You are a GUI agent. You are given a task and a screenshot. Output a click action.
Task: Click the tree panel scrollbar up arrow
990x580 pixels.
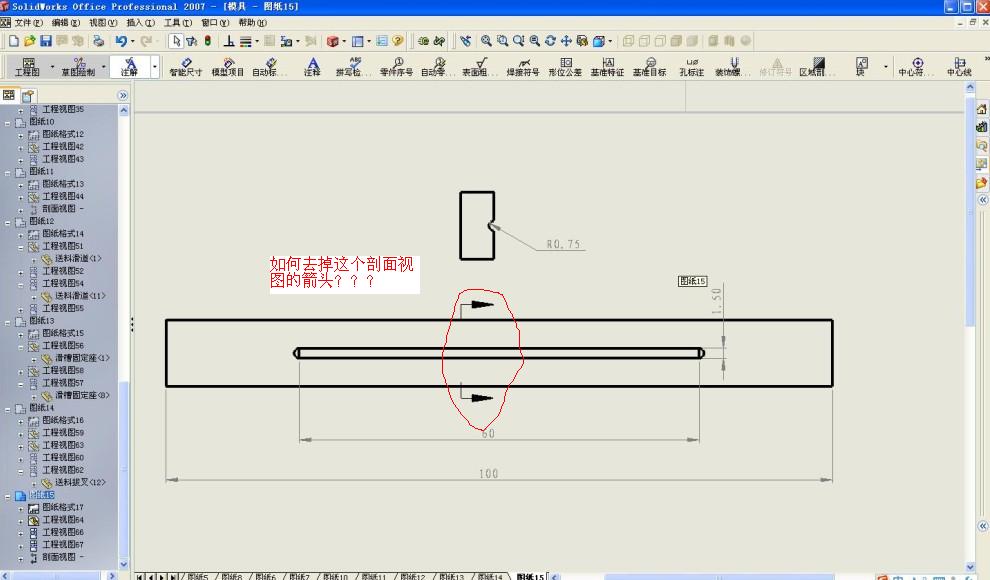coord(124,110)
